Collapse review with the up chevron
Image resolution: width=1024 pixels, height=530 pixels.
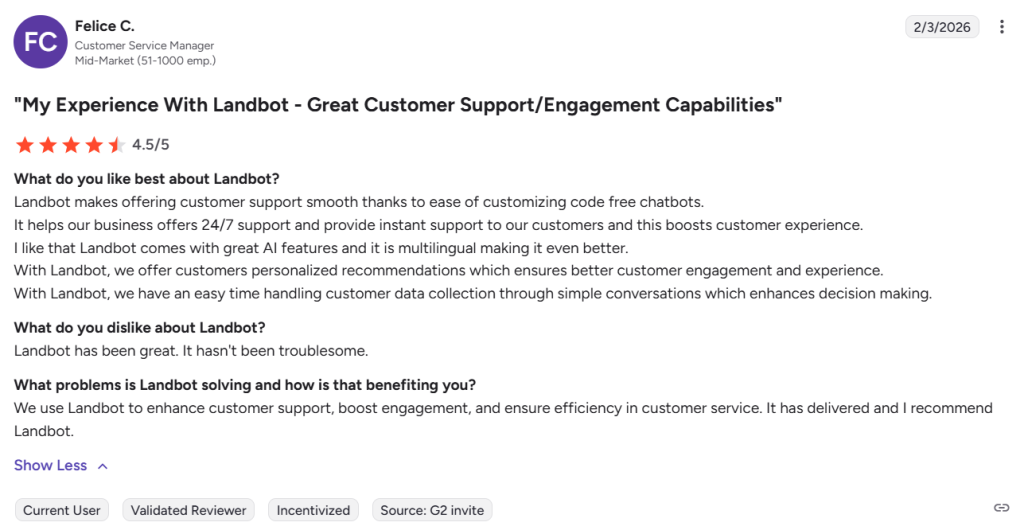(x=103, y=466)
